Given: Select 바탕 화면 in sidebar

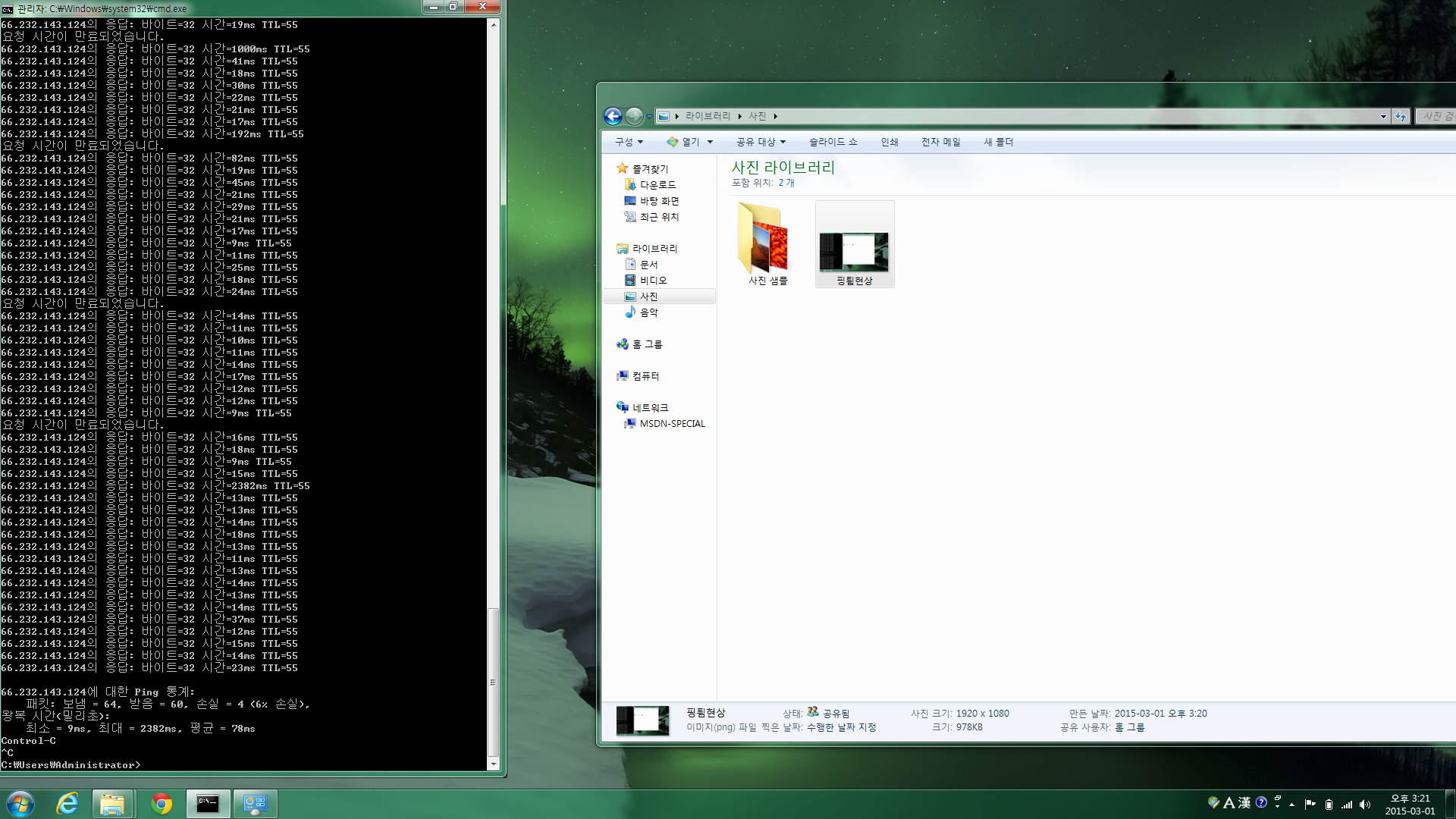Looking at the screenshot, I should 651,201.
